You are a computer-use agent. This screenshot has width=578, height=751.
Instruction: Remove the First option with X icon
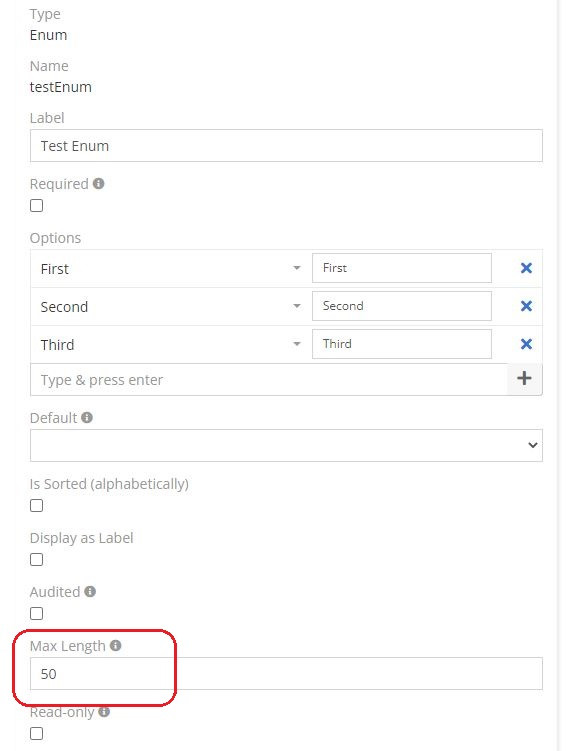point(526,268)
